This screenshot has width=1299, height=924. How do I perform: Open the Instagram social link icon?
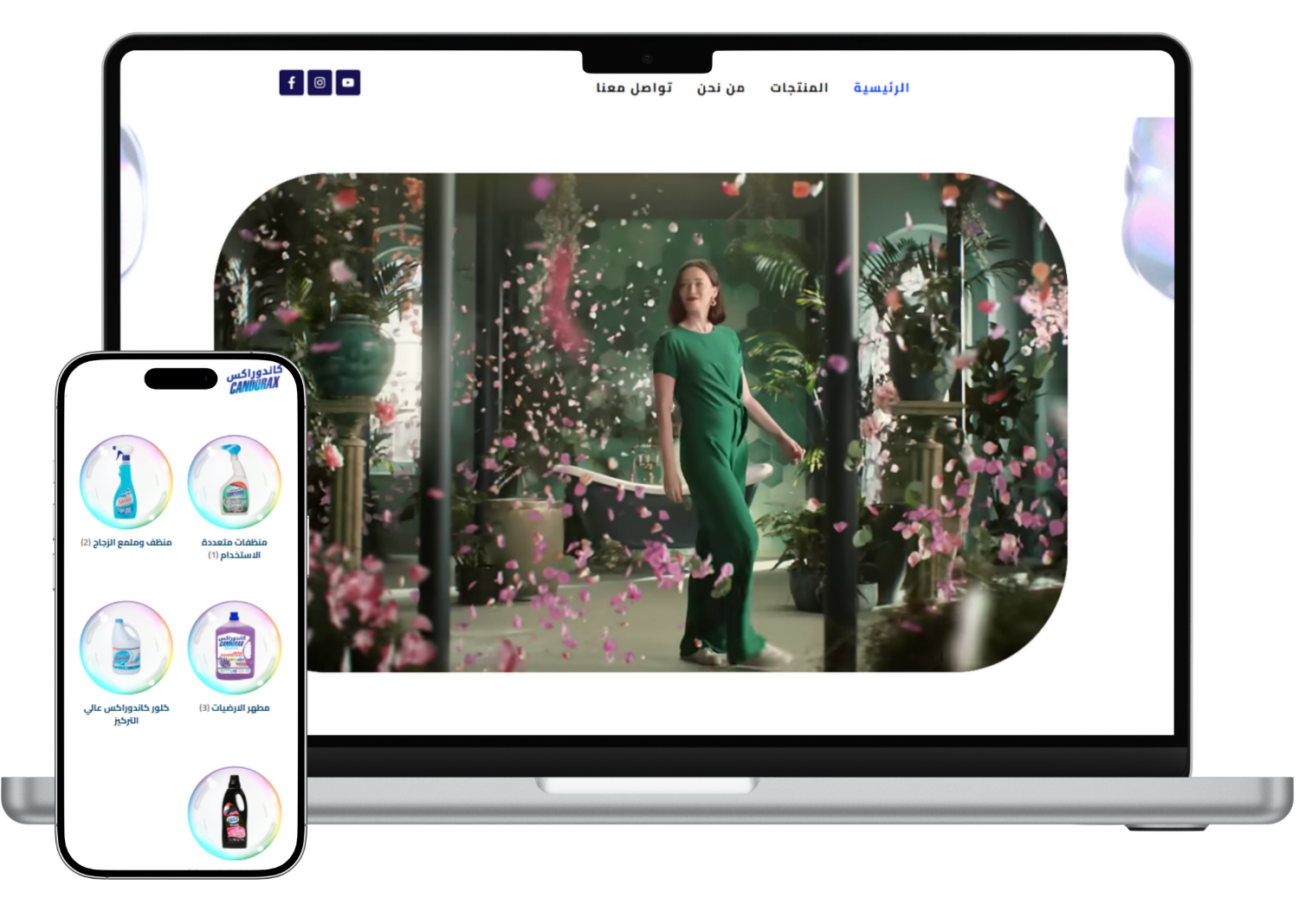[x=320, y=82]
